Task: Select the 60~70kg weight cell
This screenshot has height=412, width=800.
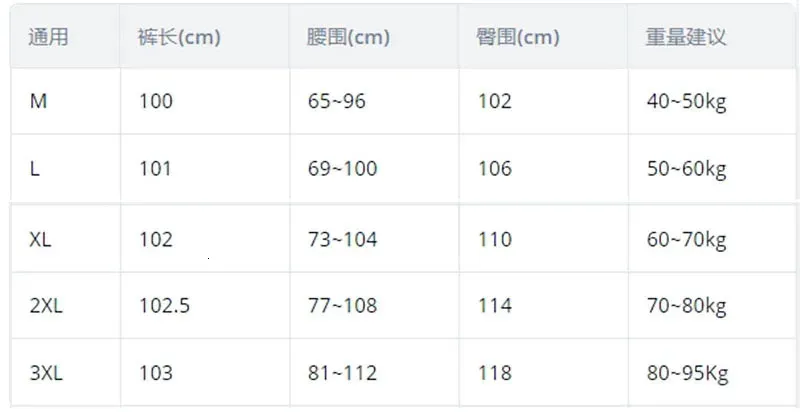Action: [686, 240]
